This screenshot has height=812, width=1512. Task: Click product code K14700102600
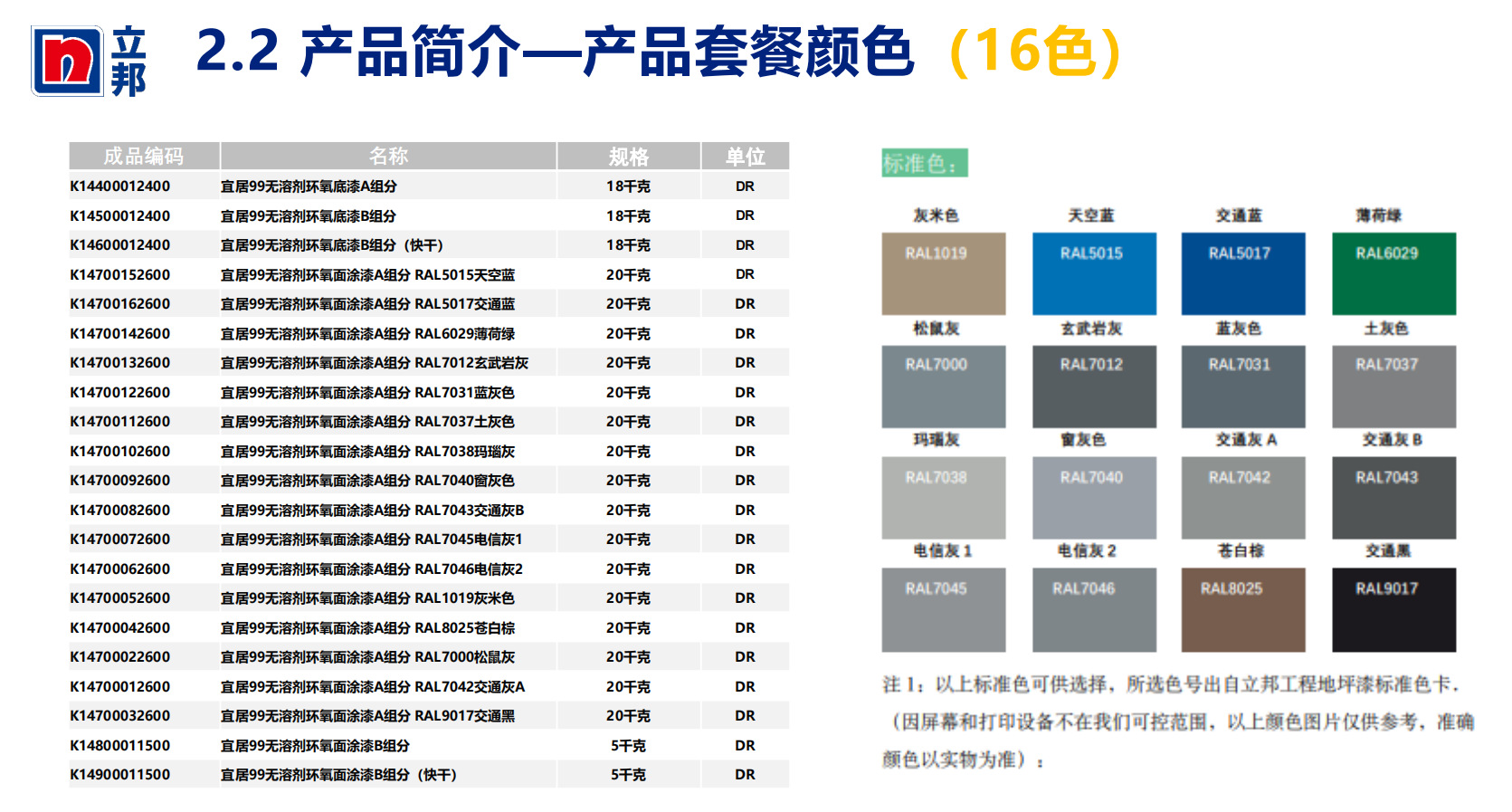[x=120, y=451]
